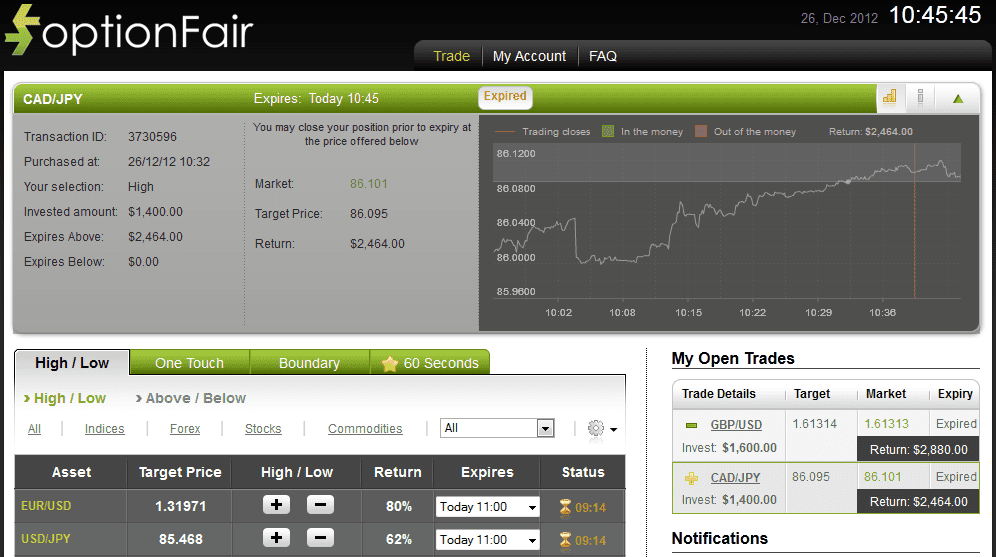Open GBP/USD trade in My Open Trades

point(736,424)
